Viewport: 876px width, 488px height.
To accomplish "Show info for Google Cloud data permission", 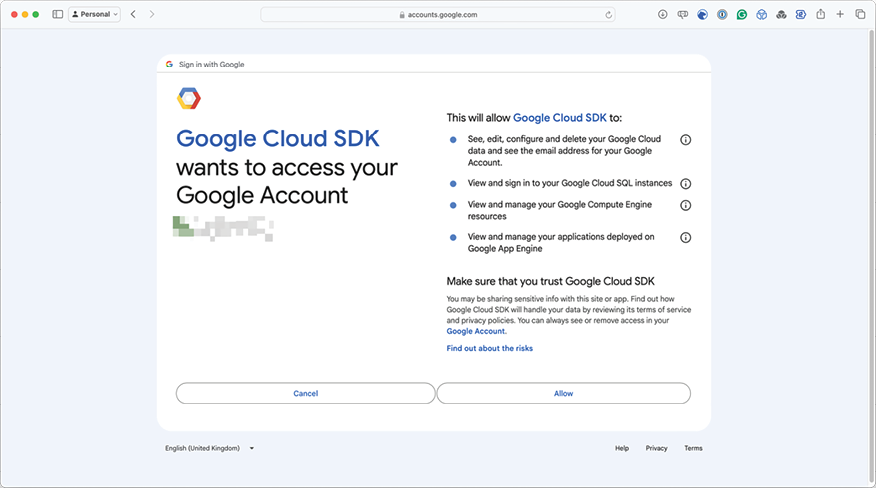I will (685, 140).
